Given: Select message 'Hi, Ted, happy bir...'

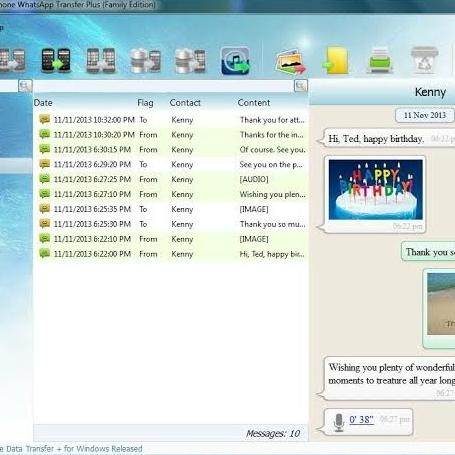Looking at the screenshot, I should [172, 254].
